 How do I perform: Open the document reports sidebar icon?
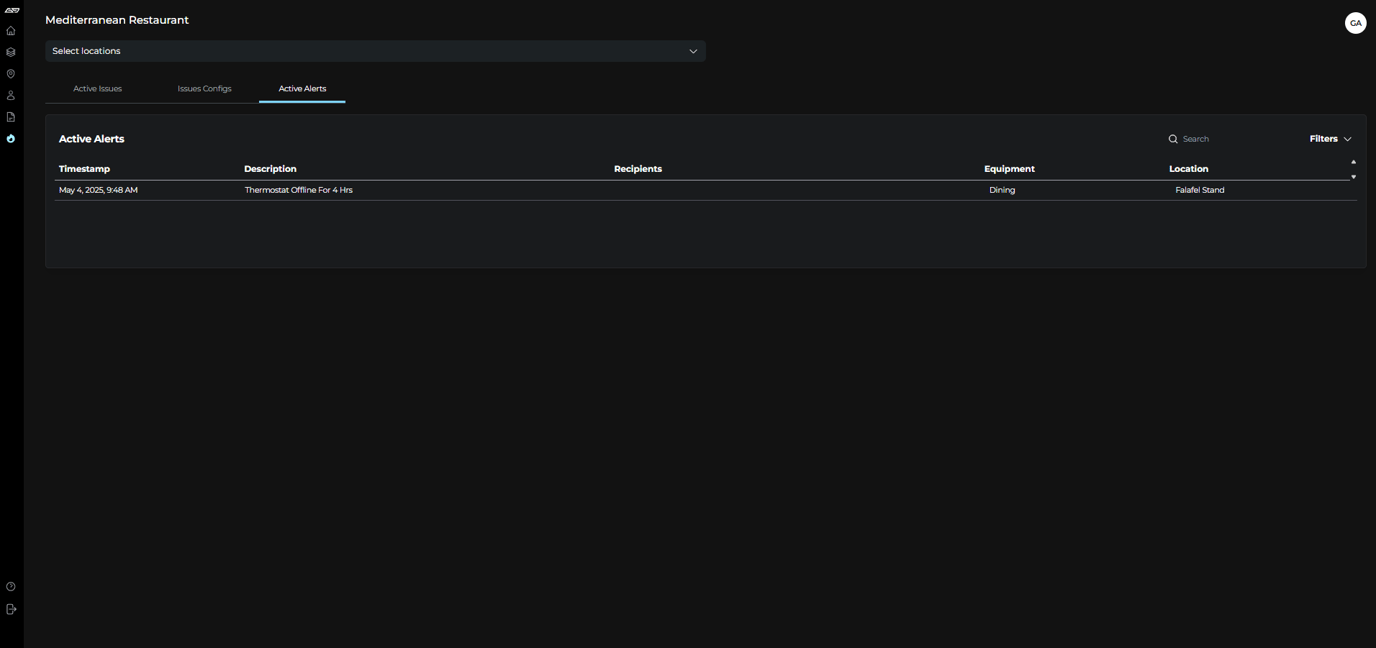click(x=11, y=117)
